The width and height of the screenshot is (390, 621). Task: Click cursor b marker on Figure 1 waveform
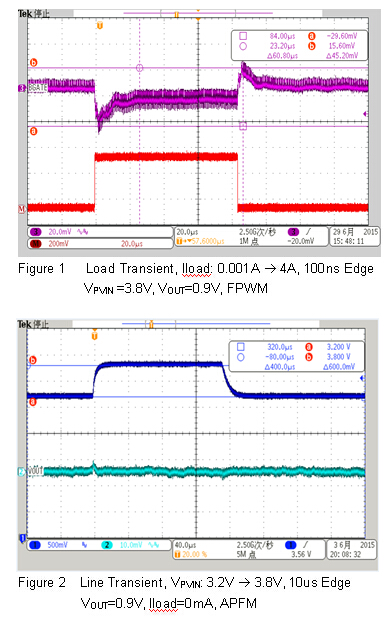(34, 63)
